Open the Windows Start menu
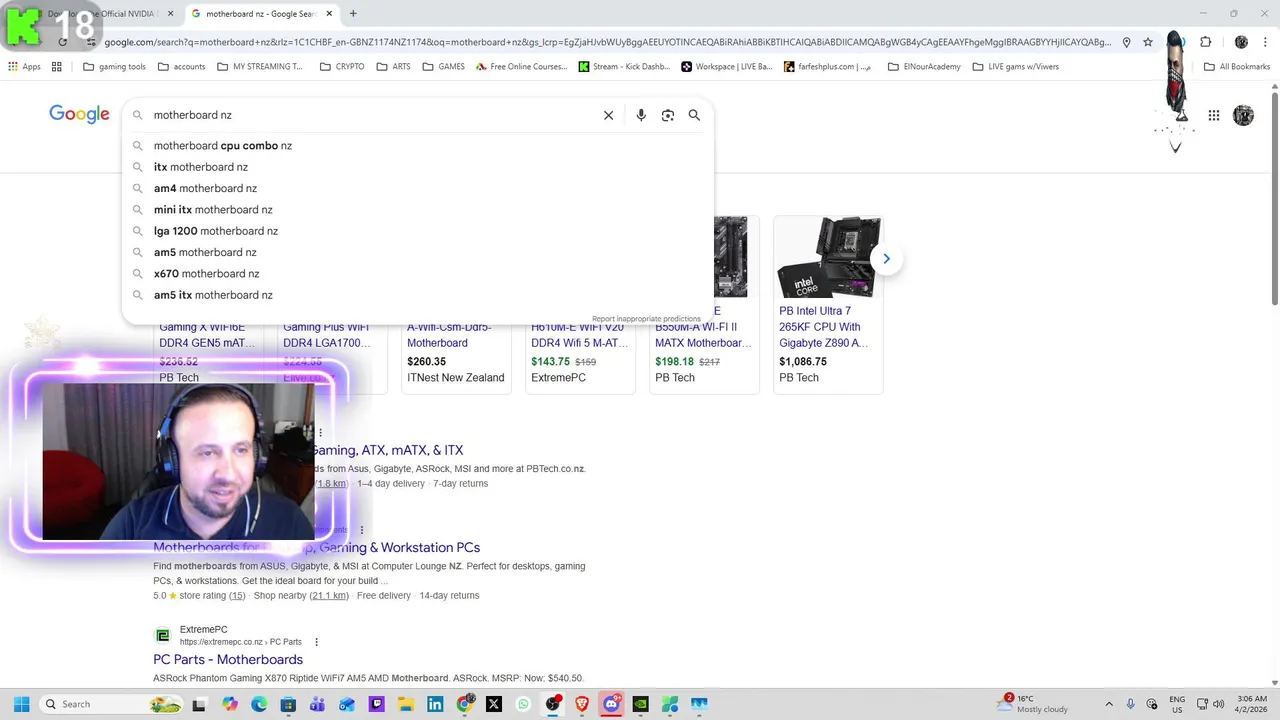The width and height of the screenshot is (1280, 720). pos(21,704)
